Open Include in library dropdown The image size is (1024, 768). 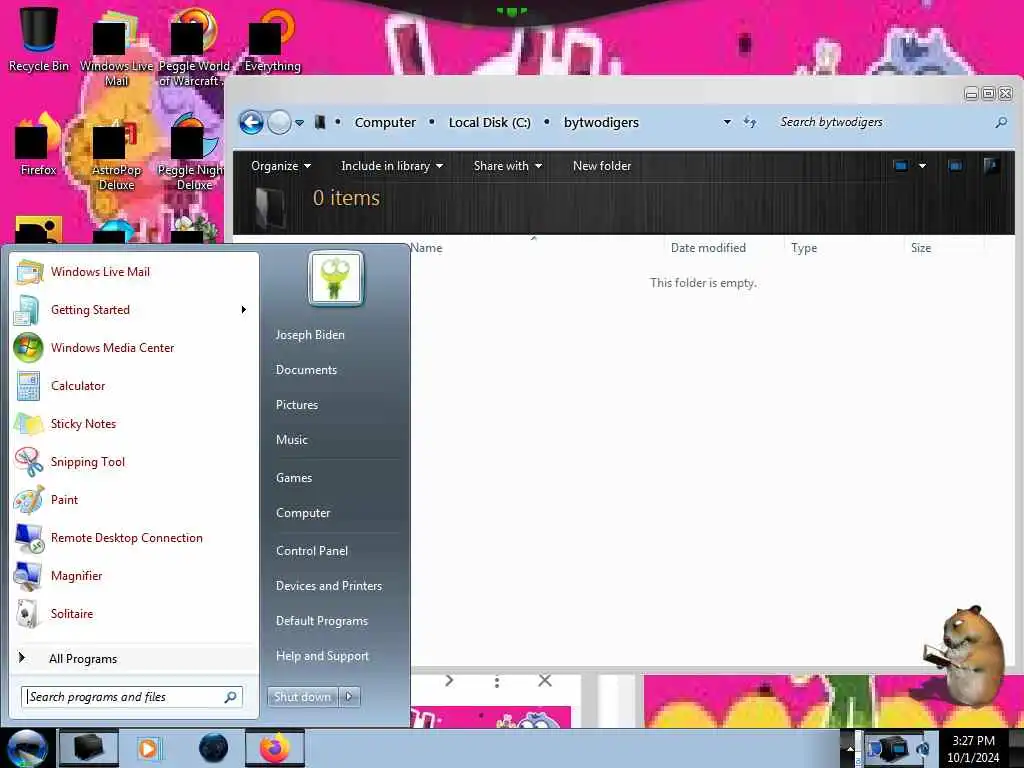[x=392, y=166]
